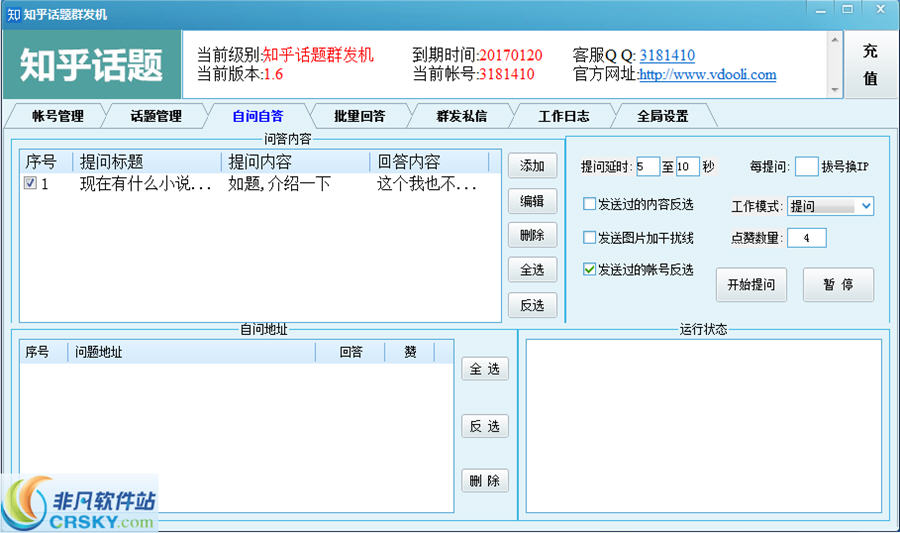Click scroll down arrow in info panel
This screenshot has height=533, width=900.
pos(835,90)
